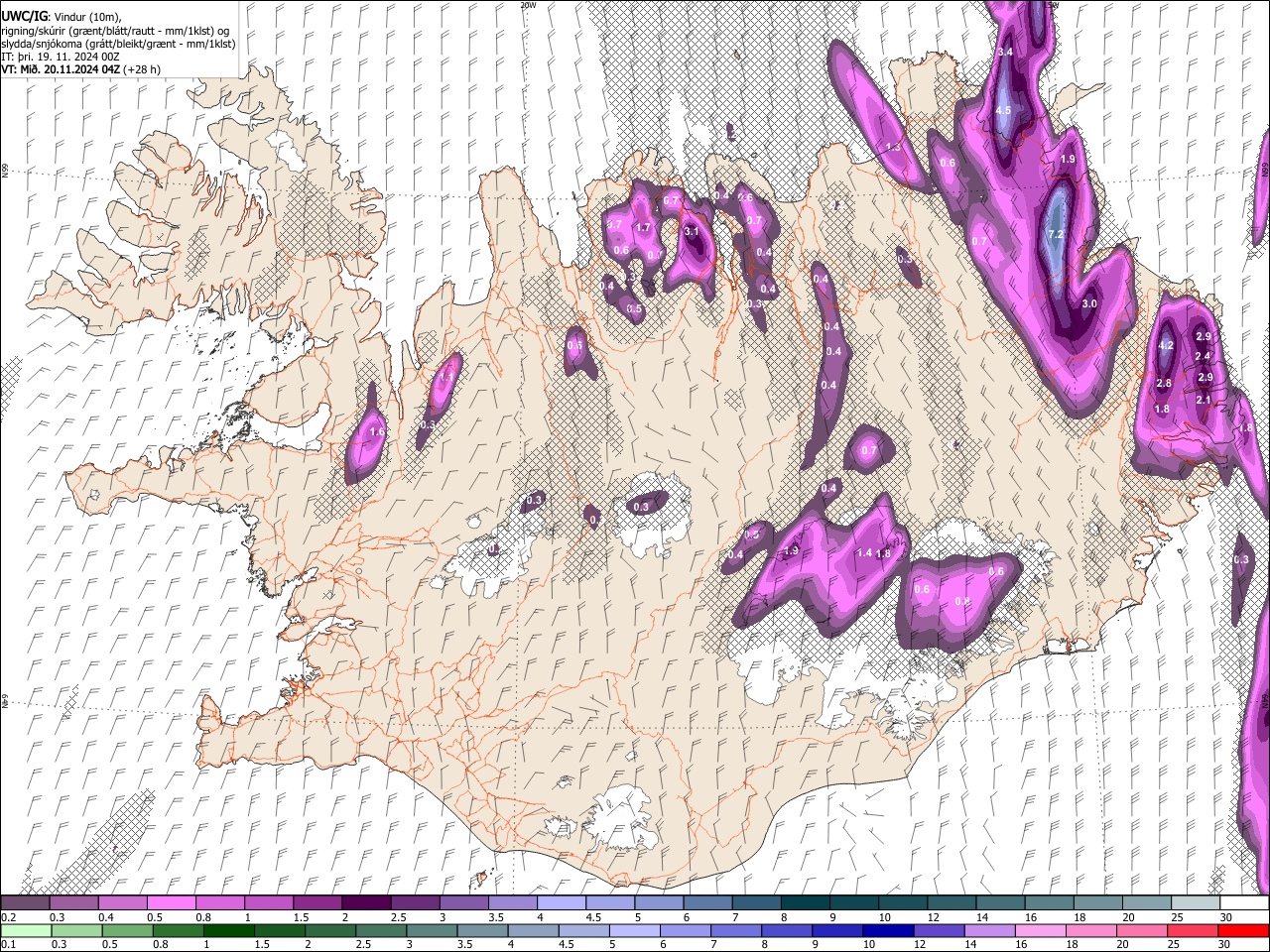Select snow scale swatch between 4 and 4.5
The width and height of the screenshot is (1270, 952).
[x=561, y=903]
